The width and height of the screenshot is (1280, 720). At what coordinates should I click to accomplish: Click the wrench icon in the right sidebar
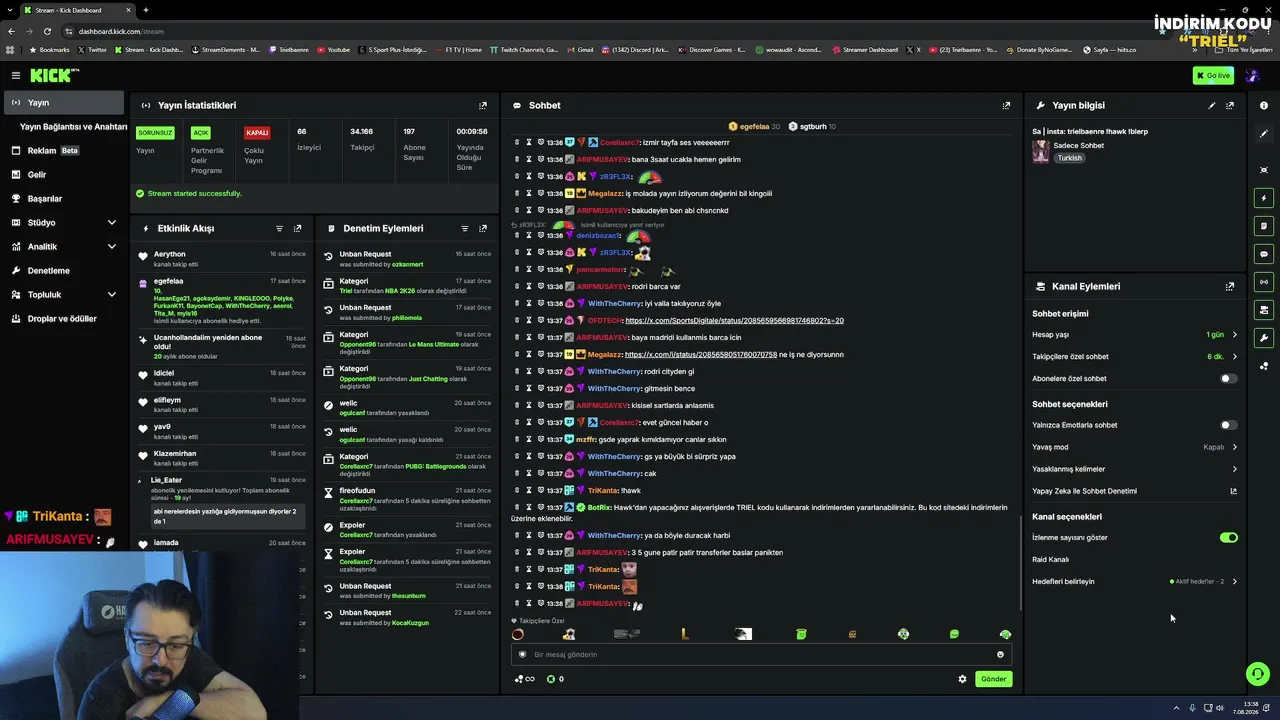[1264, 338]
